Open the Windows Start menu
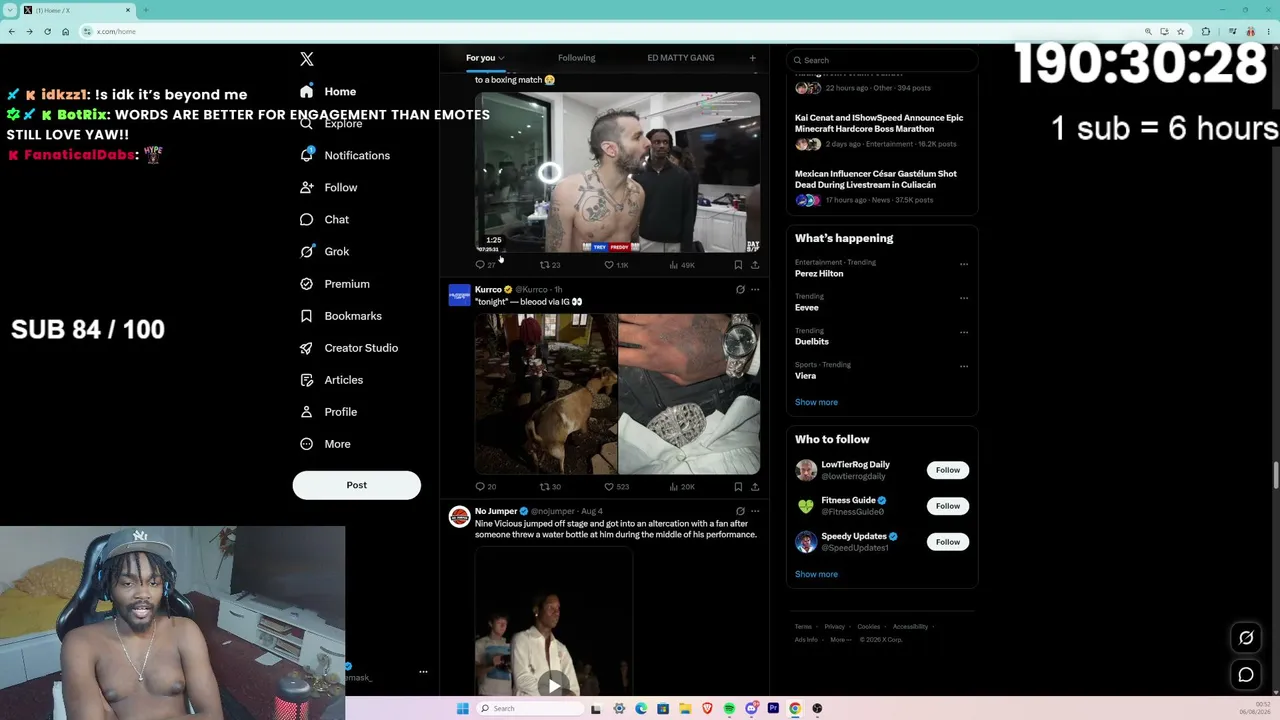This screenshot has width=1280, height=720. pyautogui.click(x=462, y=708)
